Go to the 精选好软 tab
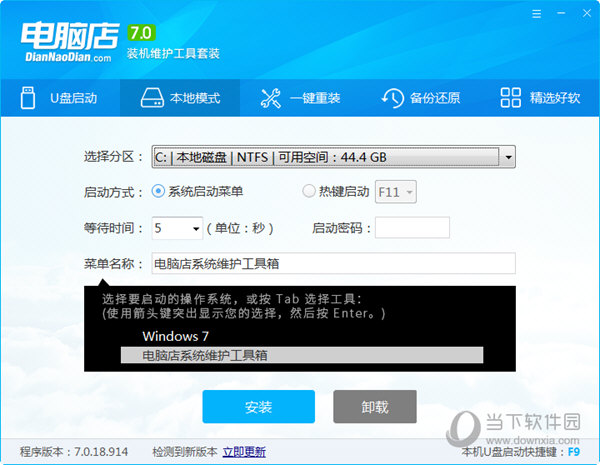Image resolution: width=600 pixels, height=465 pixels. click(540, 98)
